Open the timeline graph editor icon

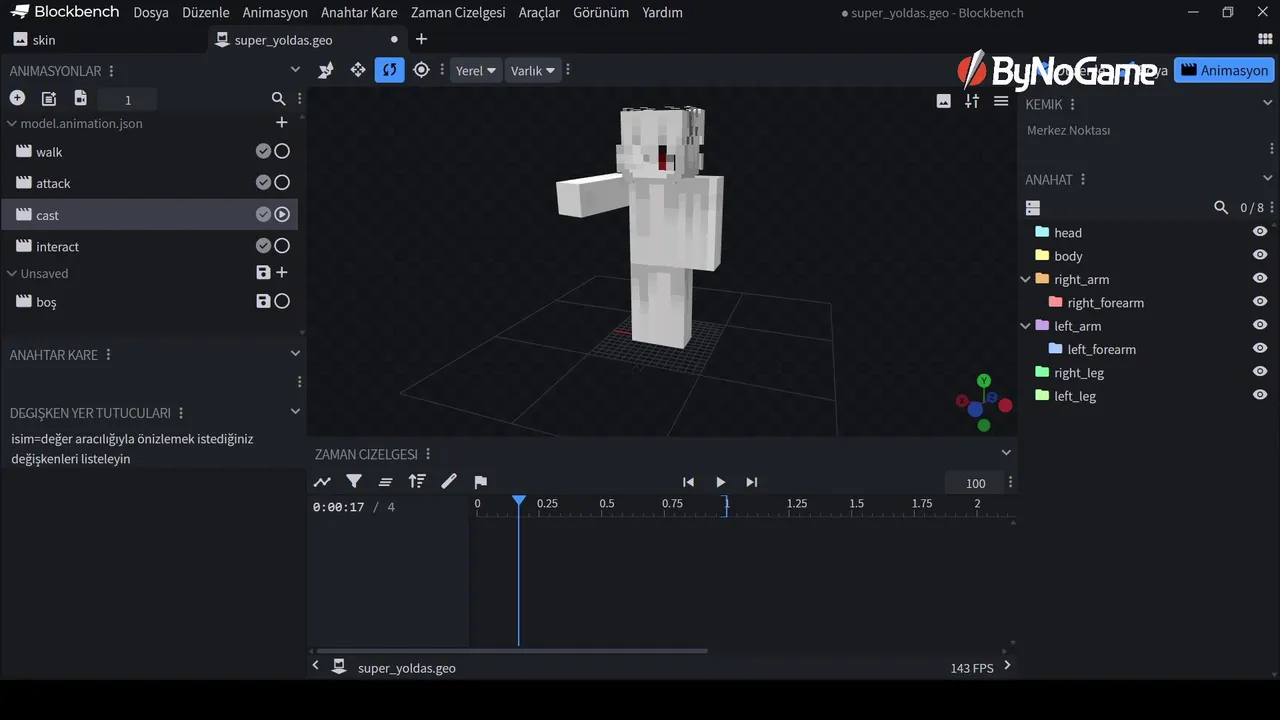(x=322, y=482)
